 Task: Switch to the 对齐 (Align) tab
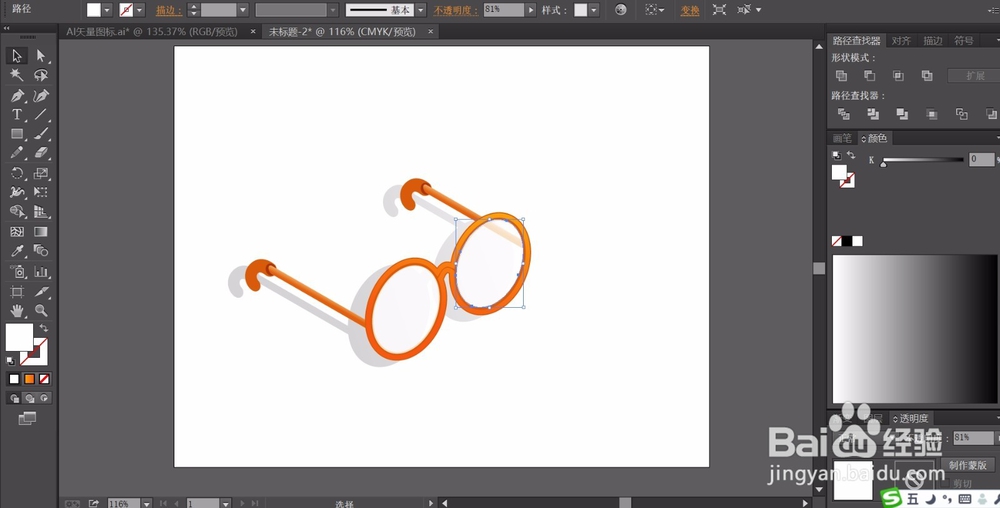click(x=901, y=41)
